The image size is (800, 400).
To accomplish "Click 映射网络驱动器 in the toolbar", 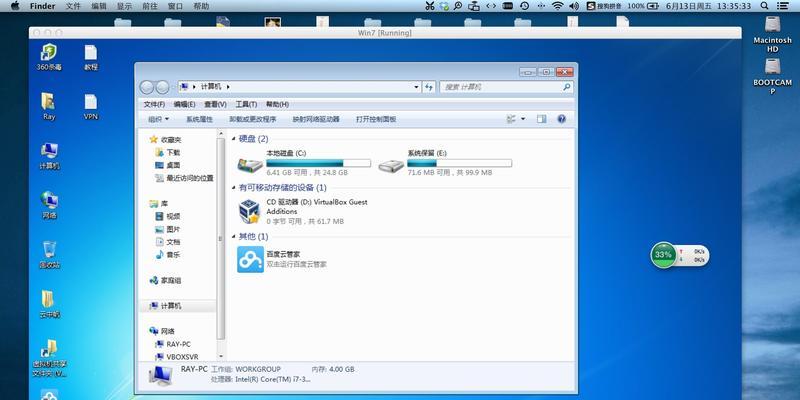I will [316, 119].
